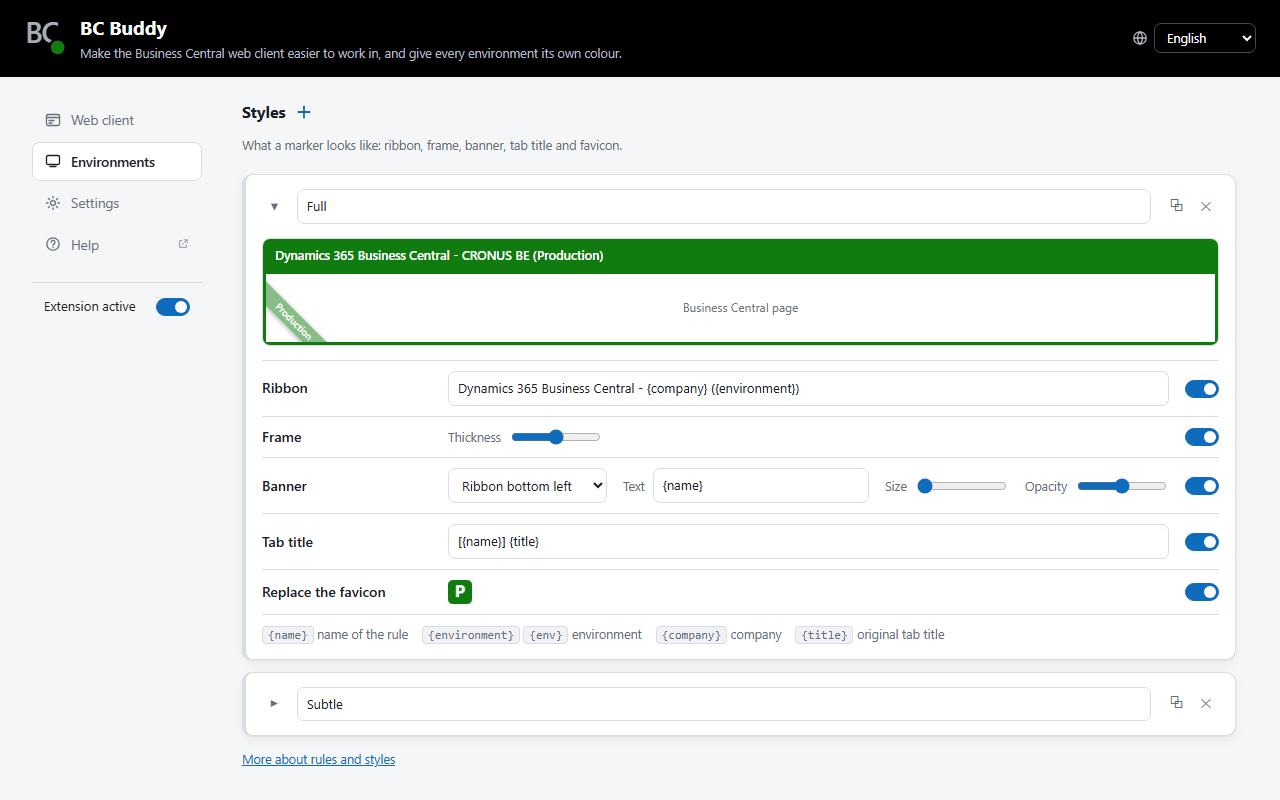
Task: Open More about rules and styles link
Action: [x=318, y=759]
